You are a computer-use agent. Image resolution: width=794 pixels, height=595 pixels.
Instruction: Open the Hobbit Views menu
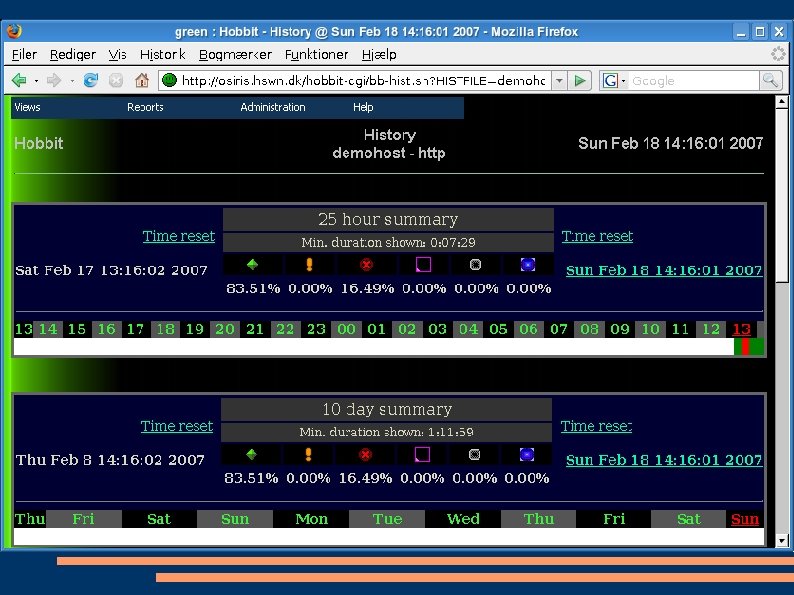[x=27, y=107]
